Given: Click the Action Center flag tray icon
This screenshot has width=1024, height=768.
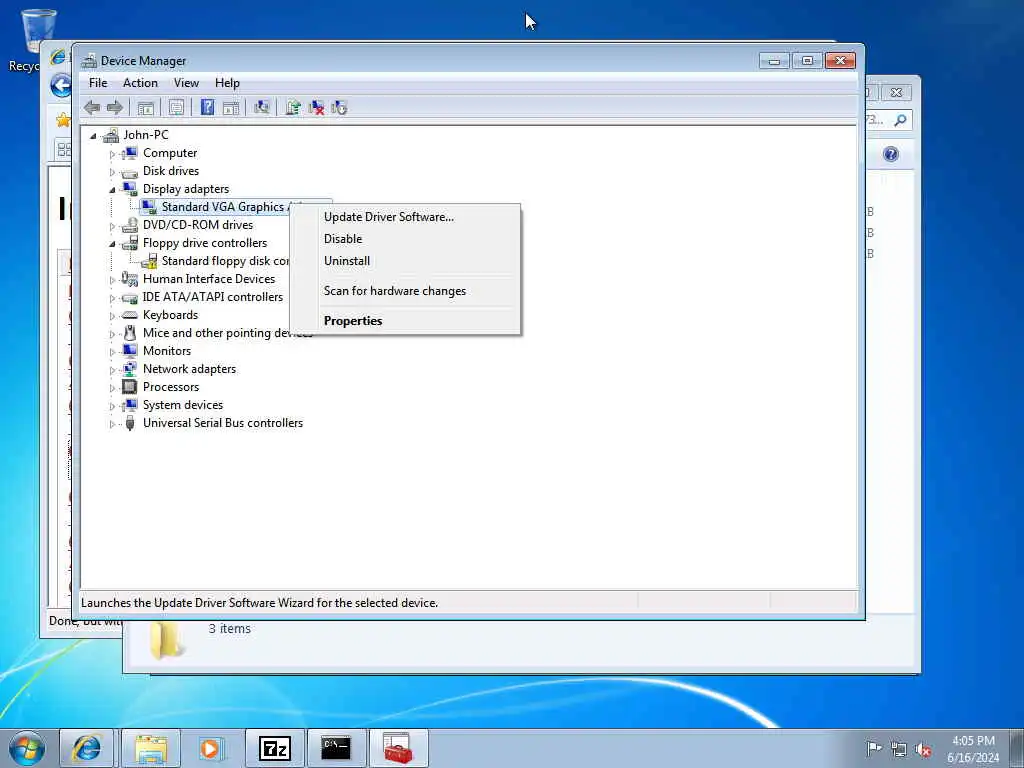Looking at the screenshot, I should click(874, 748).
